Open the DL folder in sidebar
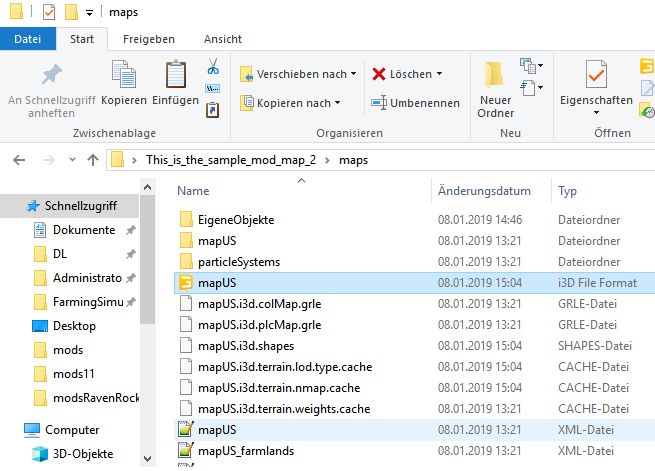 (60, 254)
